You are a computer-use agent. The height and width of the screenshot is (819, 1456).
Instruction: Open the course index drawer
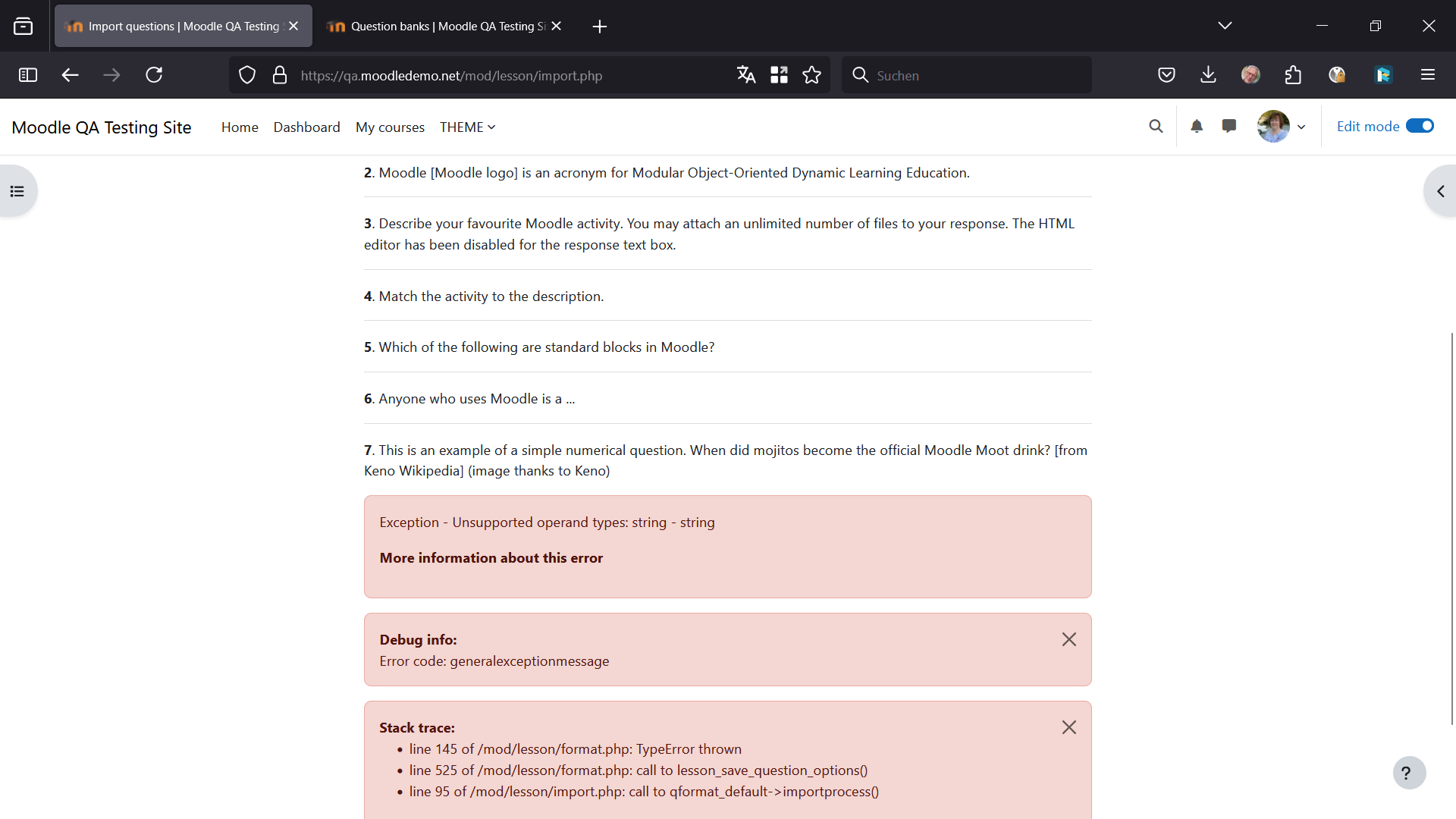tap(17, 191)
